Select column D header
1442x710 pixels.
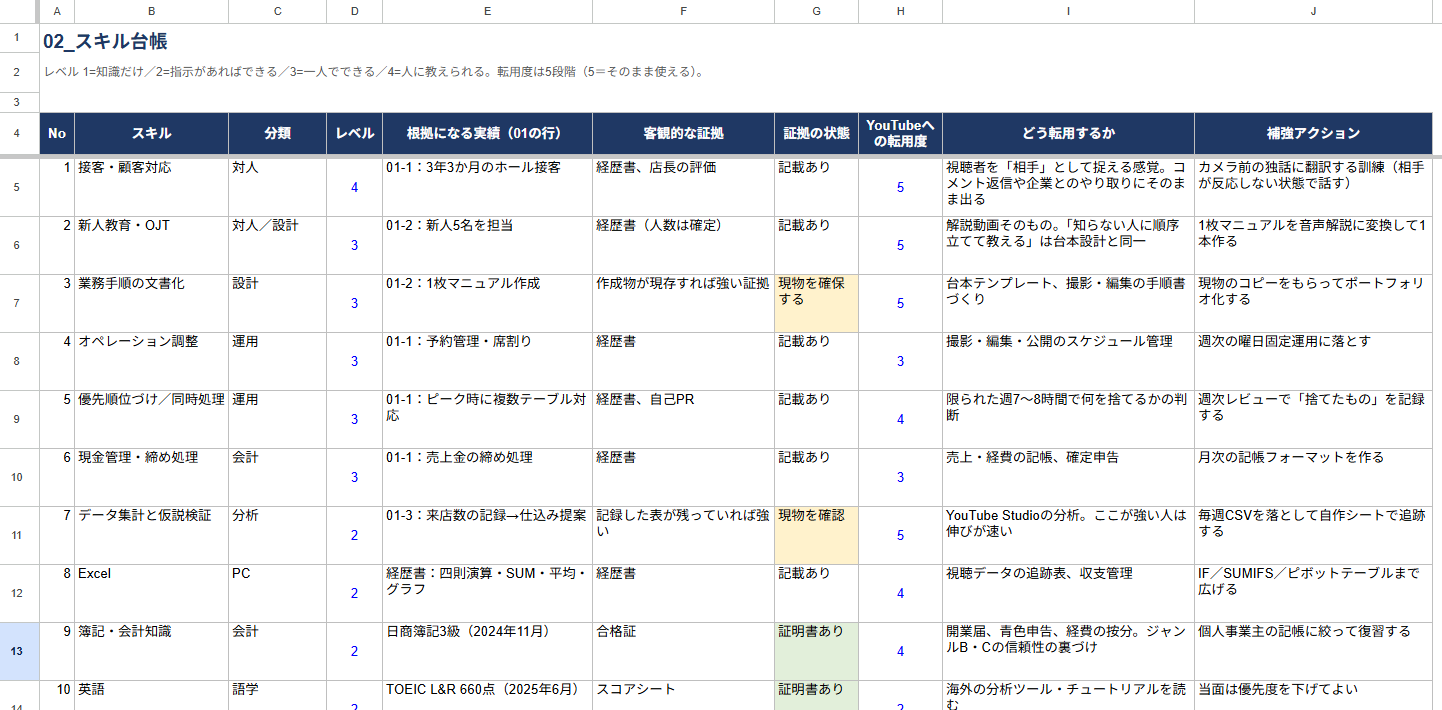(x=354, y=11)
